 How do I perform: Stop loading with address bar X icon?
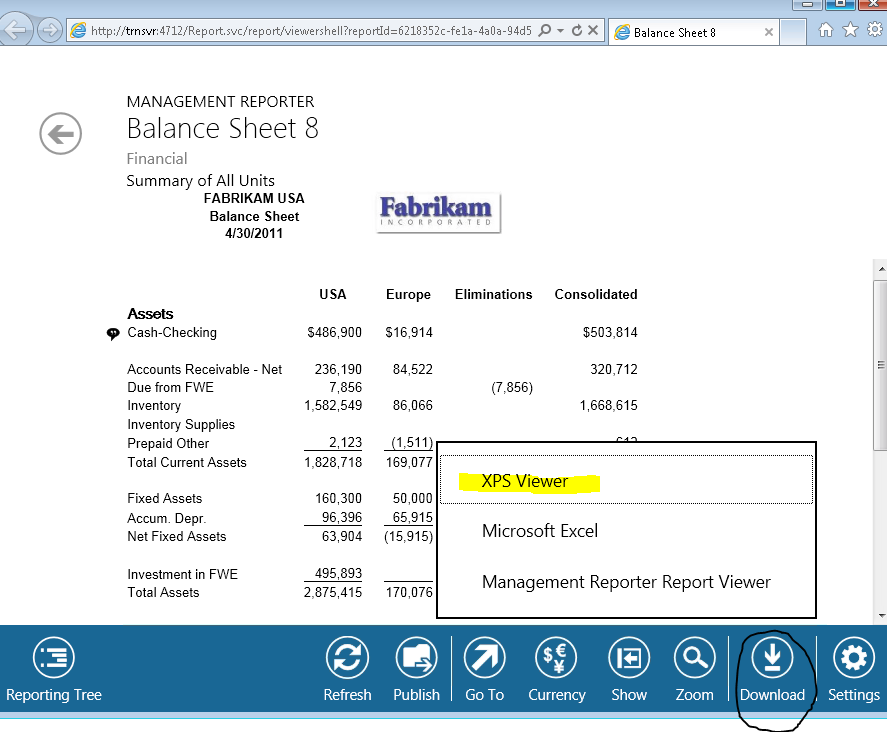[x=593, y=30]
